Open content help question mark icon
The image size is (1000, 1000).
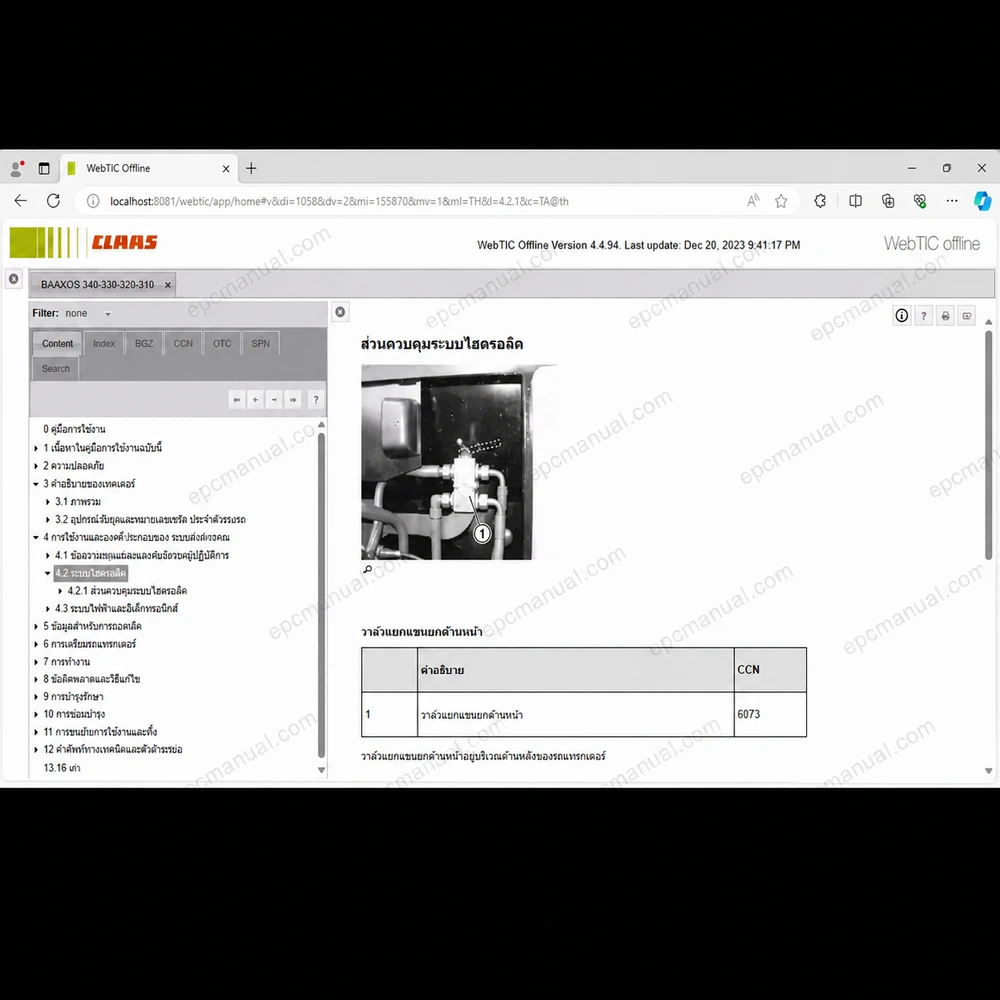pyautogui.click(x=923, y=316)
